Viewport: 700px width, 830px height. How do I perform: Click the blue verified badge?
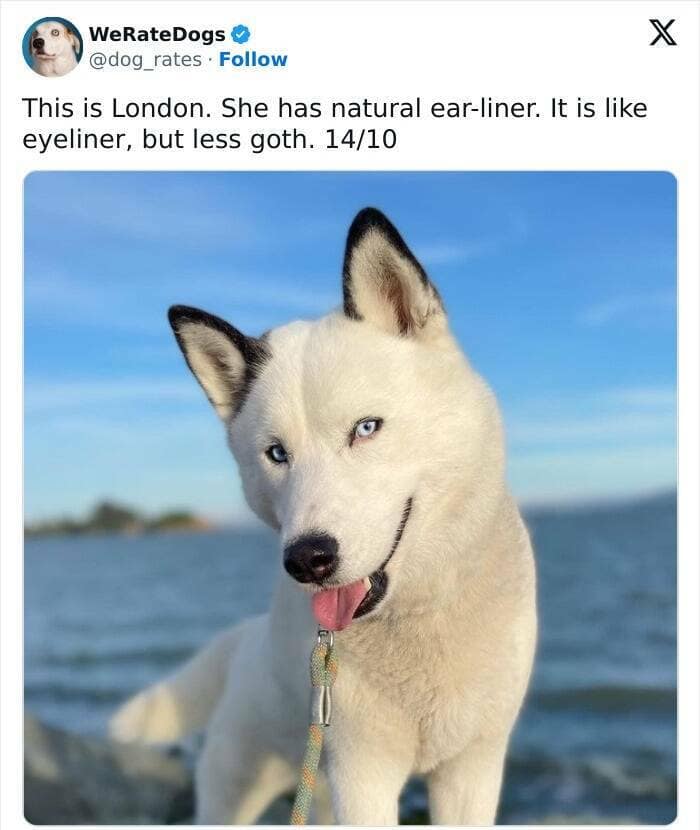[241, 34]
